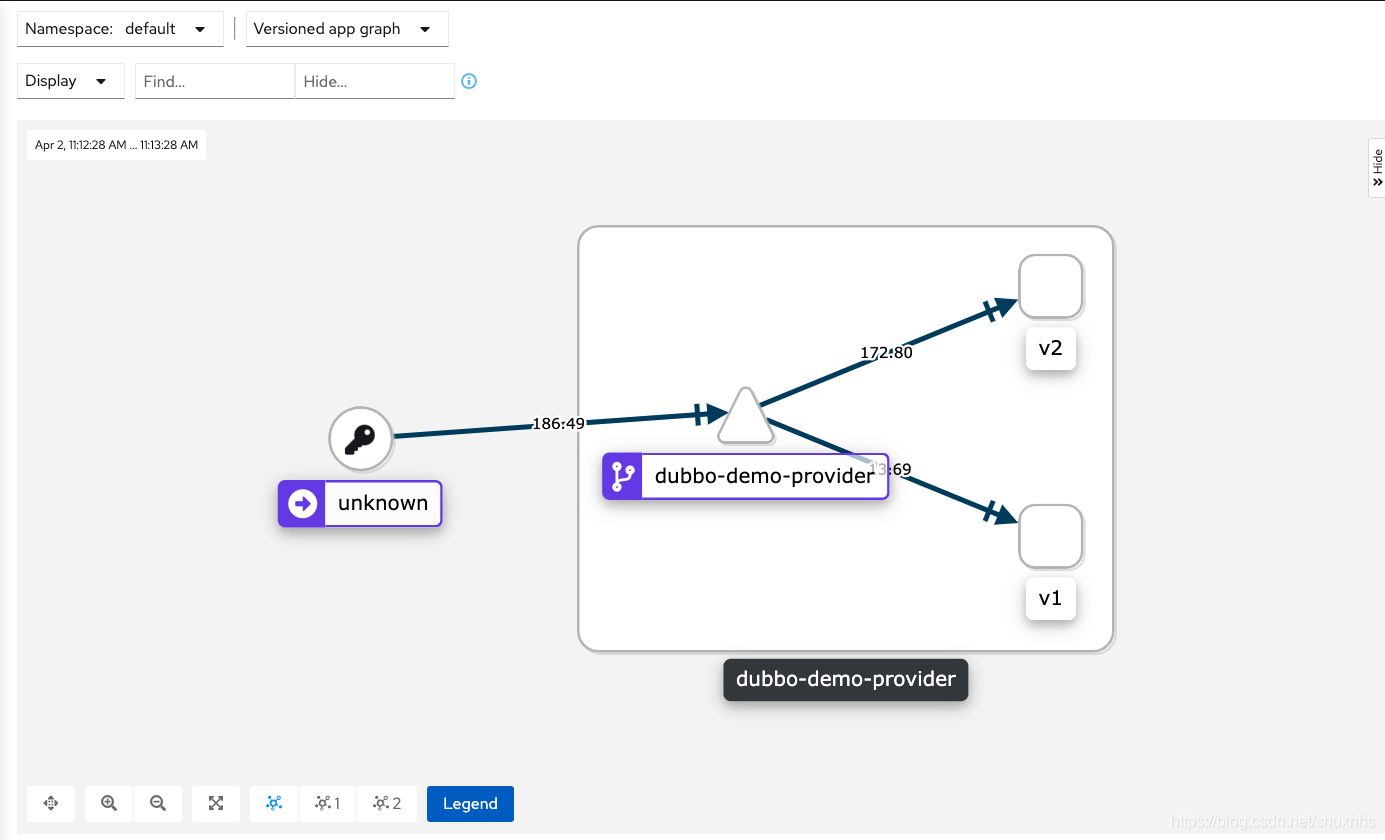Fit graph to screen icon
Viewport: 1385px width, 840px height.
pyautogui.click(x=215, y=803)
